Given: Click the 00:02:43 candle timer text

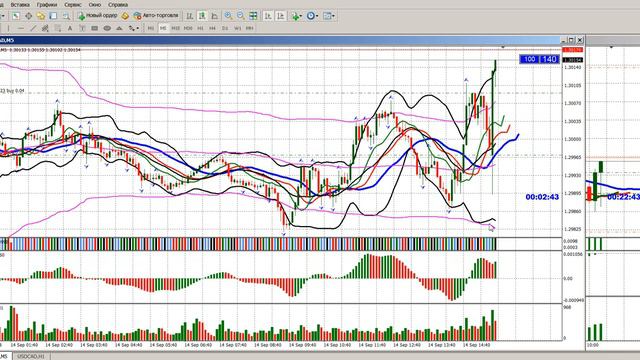Looking at the screenshot, I should pyautogui.click(x=542, y=197).
